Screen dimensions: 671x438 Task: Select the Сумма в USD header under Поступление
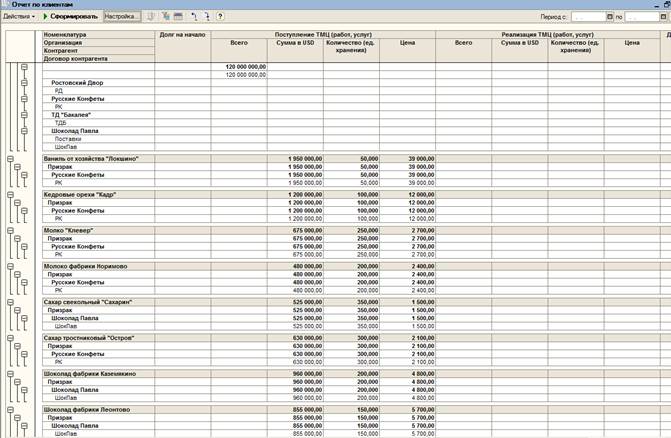295,50
